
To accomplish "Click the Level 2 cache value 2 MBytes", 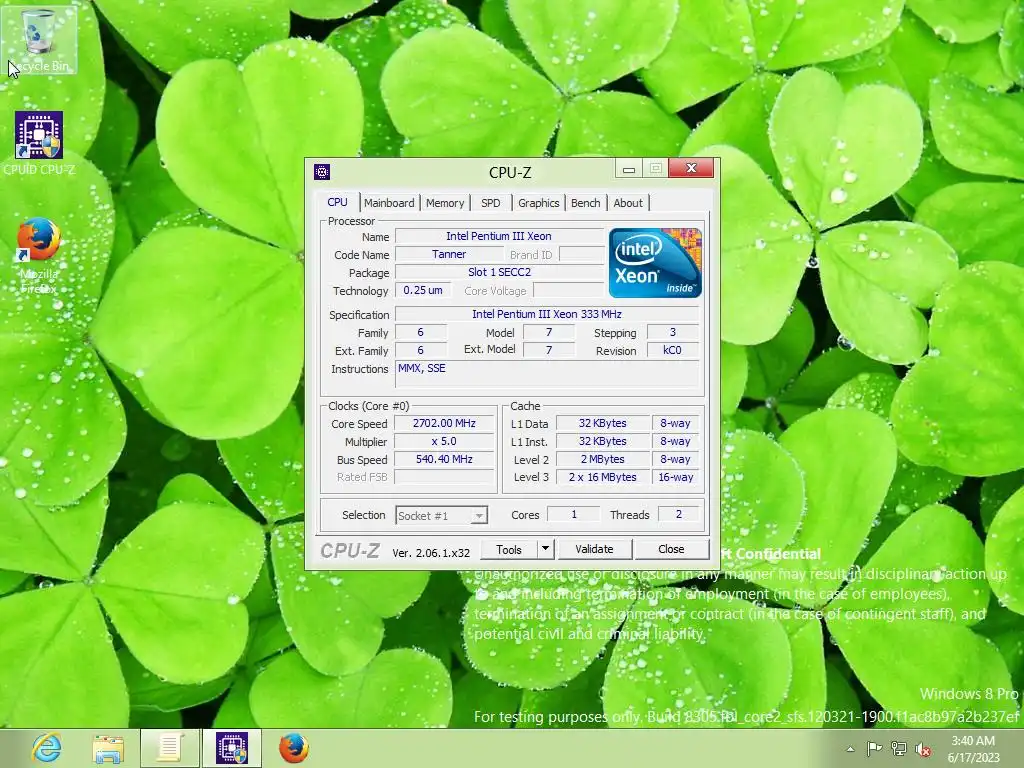I will pyautogui.click(x=602, y=459).
